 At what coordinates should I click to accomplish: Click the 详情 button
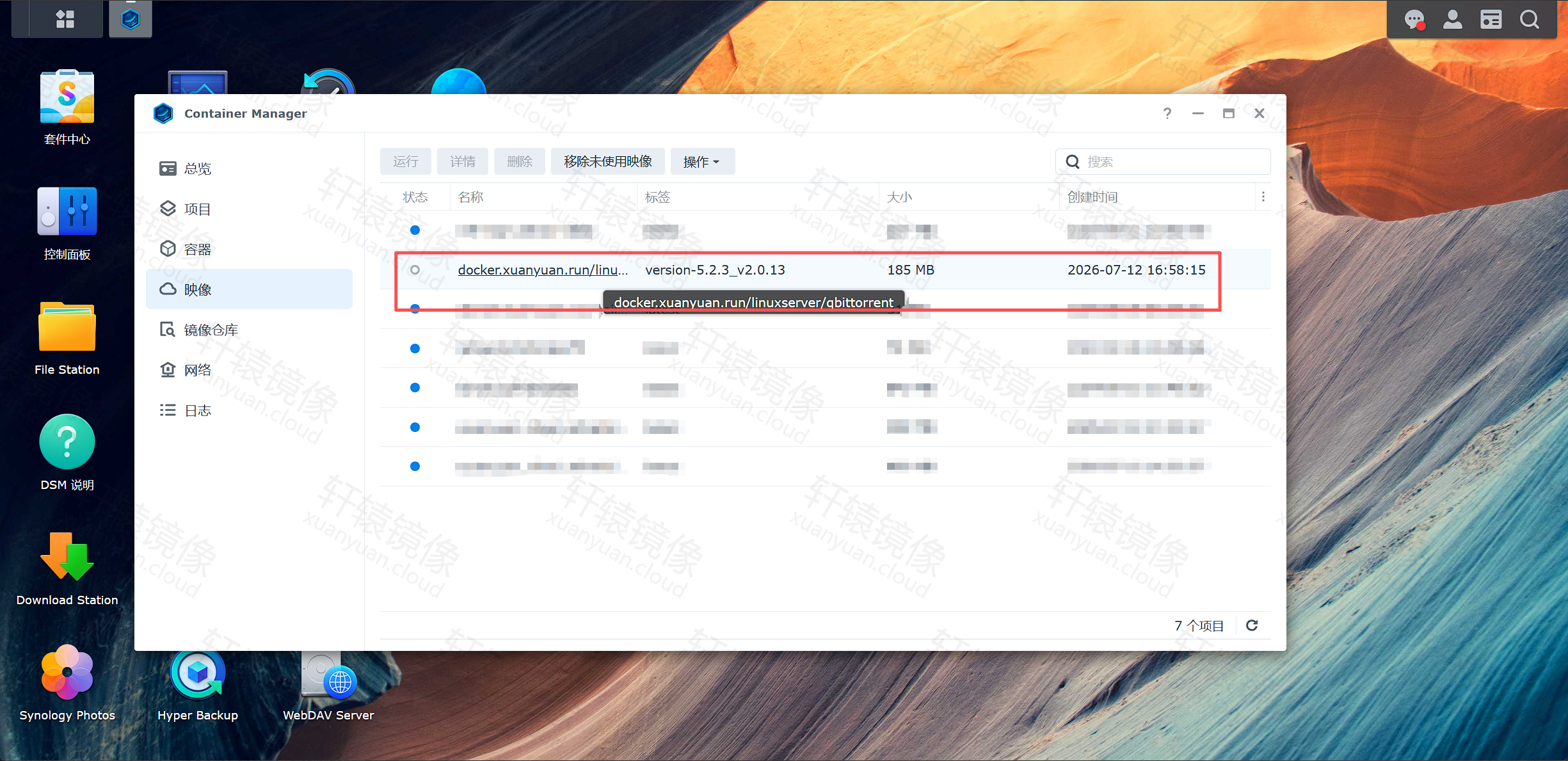point(463,161)
